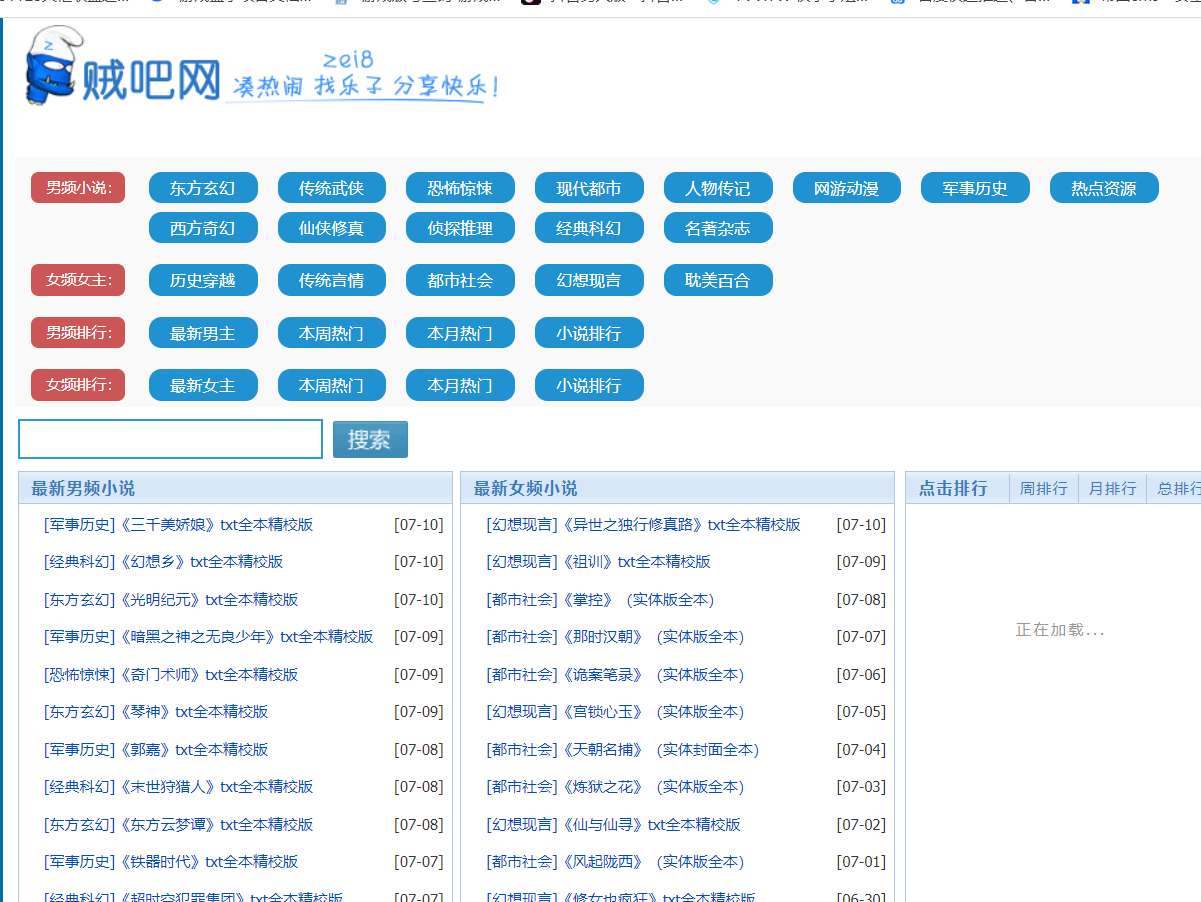
Task: Open 最新女主 in female rankings
Action: [203, 385]
